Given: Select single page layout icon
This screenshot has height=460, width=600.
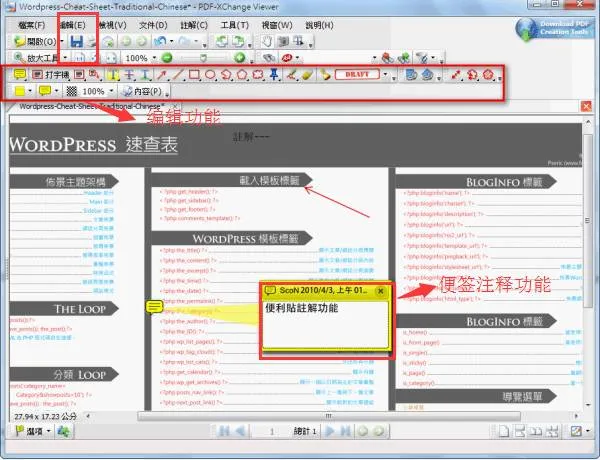Looking at the screenshot, I should 504,431.
